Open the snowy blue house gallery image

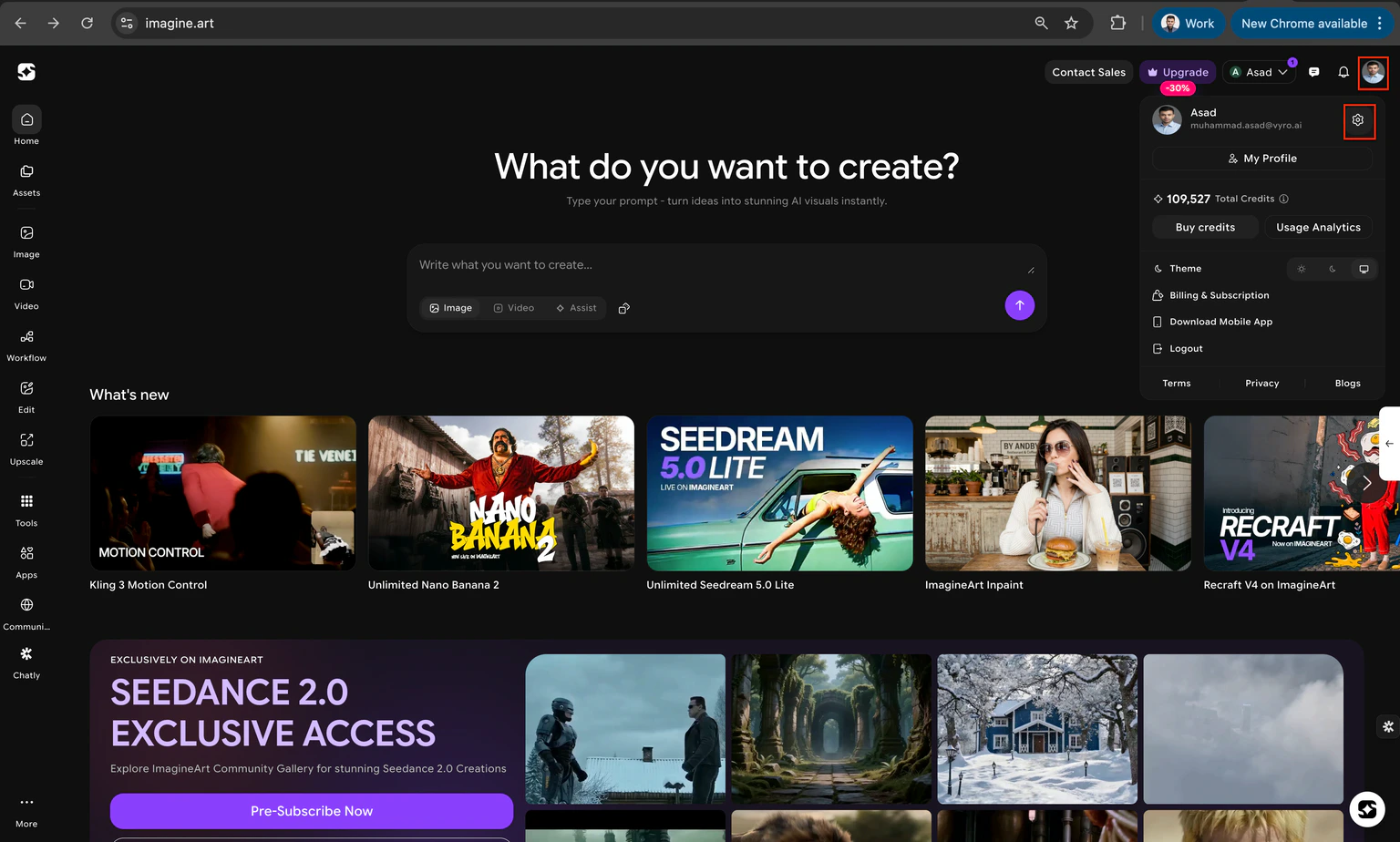pos(1037,729)
